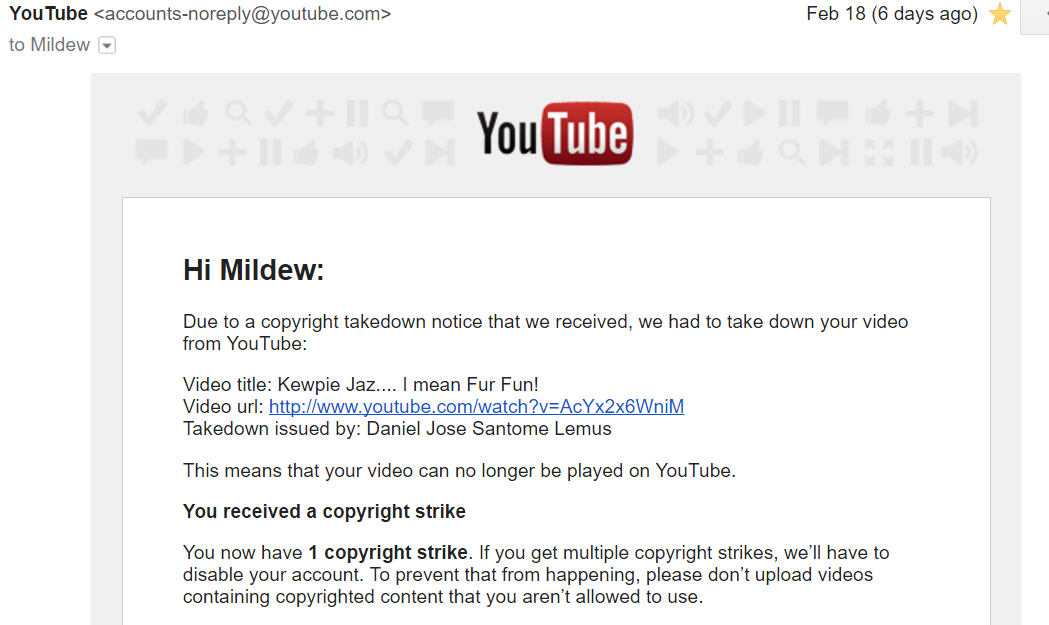1049x625 pixels.
Task: Open the youtube.com/watch?v=AcYx2x6WniM video link
Action: click(x=476, y=406)
